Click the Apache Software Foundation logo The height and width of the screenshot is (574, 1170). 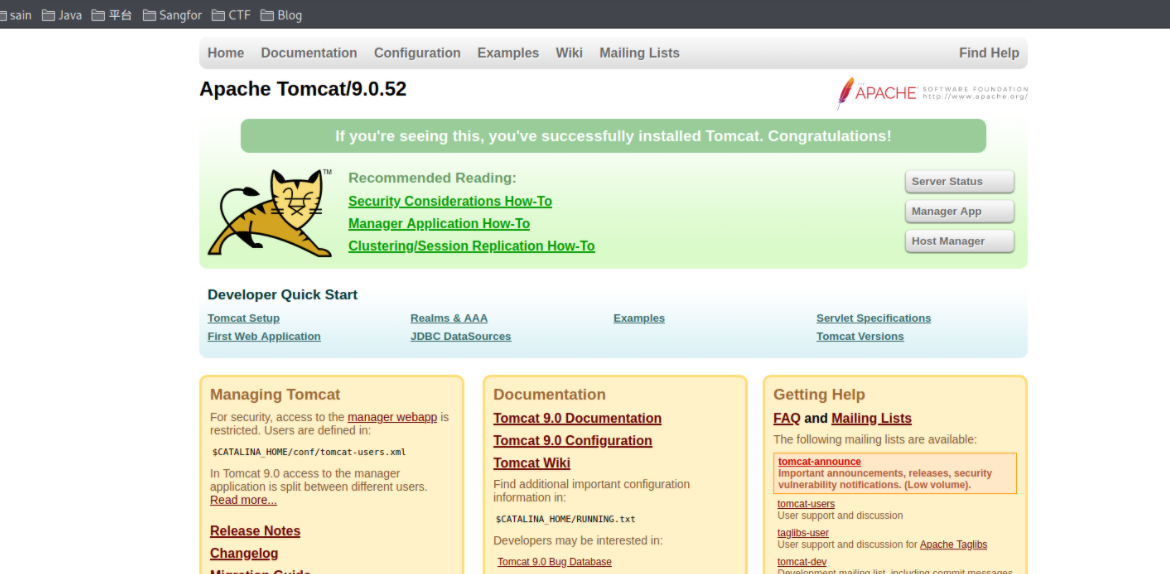pyautogui.click(x=932, y=93)
